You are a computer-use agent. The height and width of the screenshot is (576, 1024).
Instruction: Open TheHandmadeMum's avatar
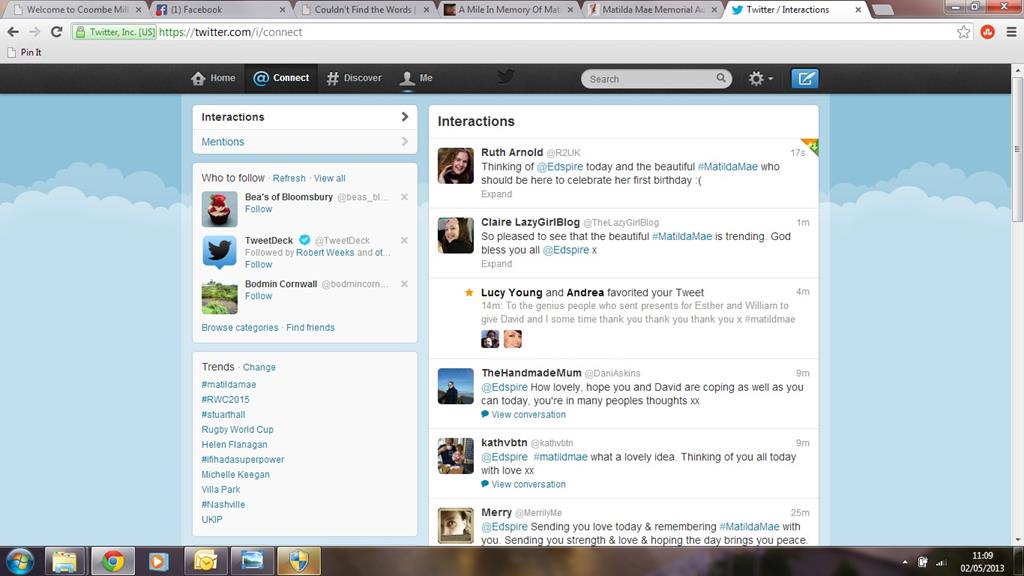pos(455,386)
